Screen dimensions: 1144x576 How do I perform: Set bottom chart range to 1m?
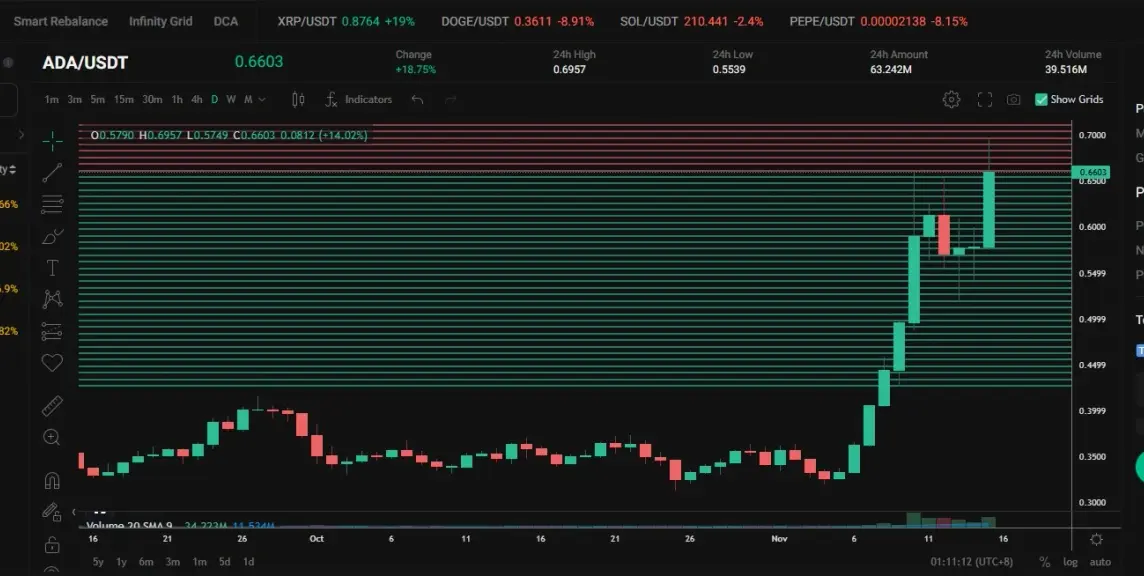199,561
